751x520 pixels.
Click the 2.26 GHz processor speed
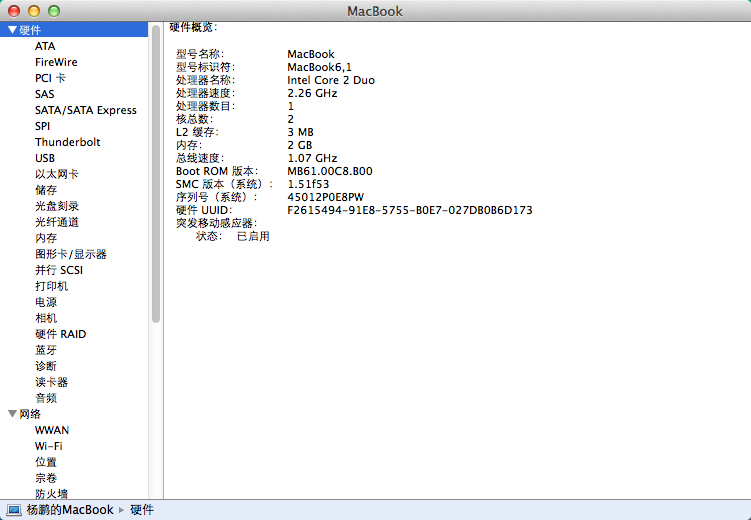click(x=312, y=93)
